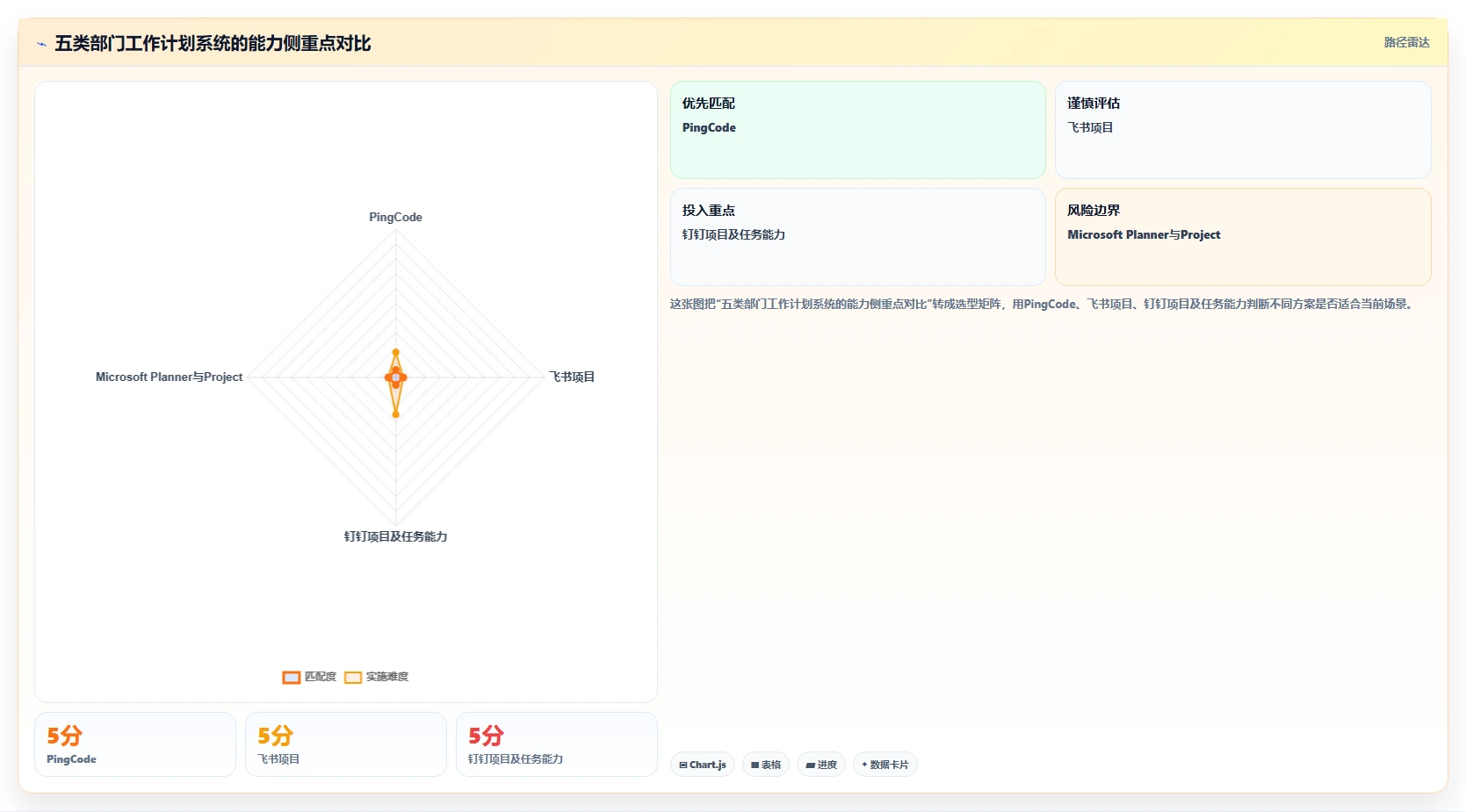Click the 进度 tag chip

(821, 765)
